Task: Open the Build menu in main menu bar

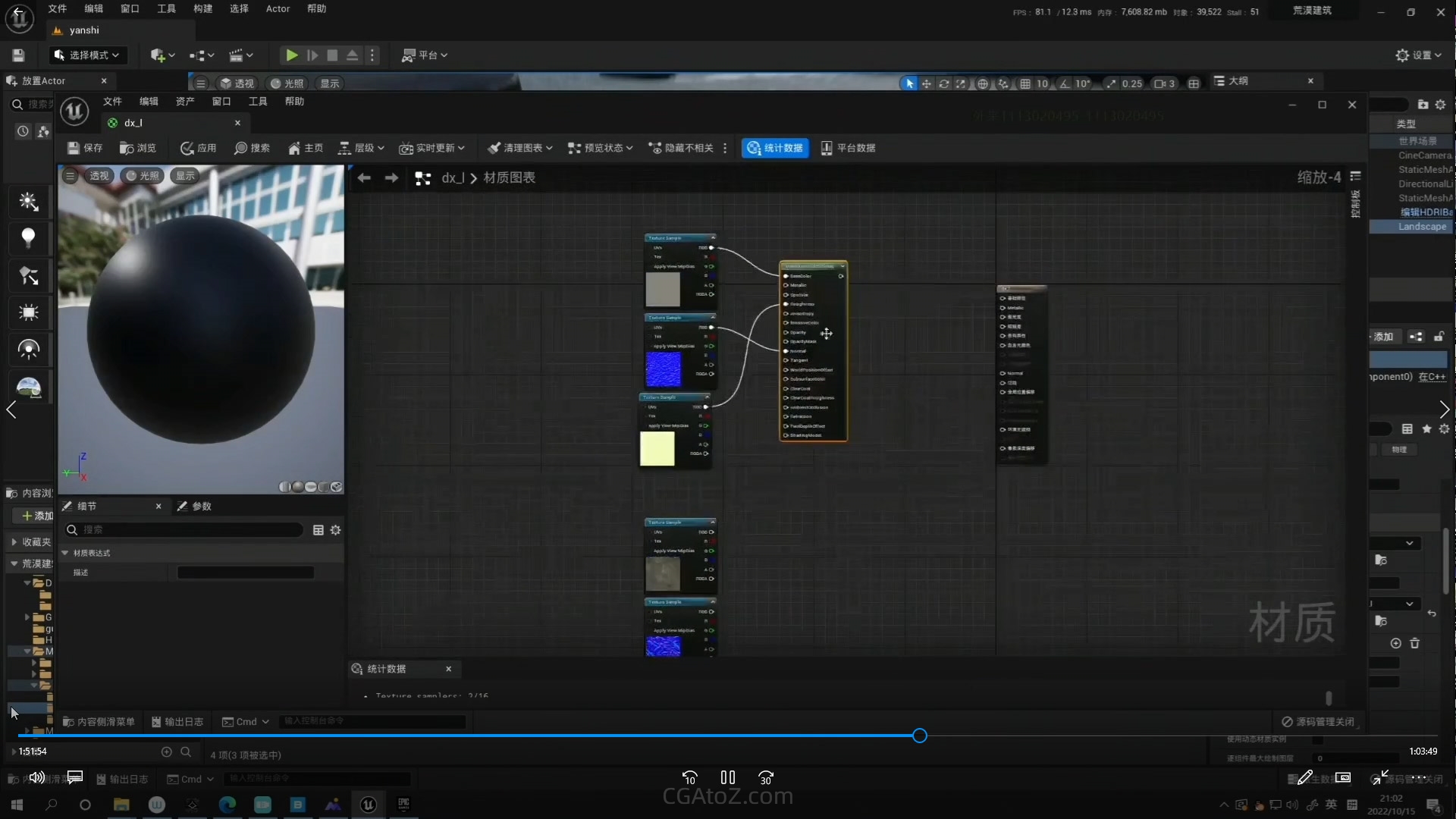Action: click(202, 9)
